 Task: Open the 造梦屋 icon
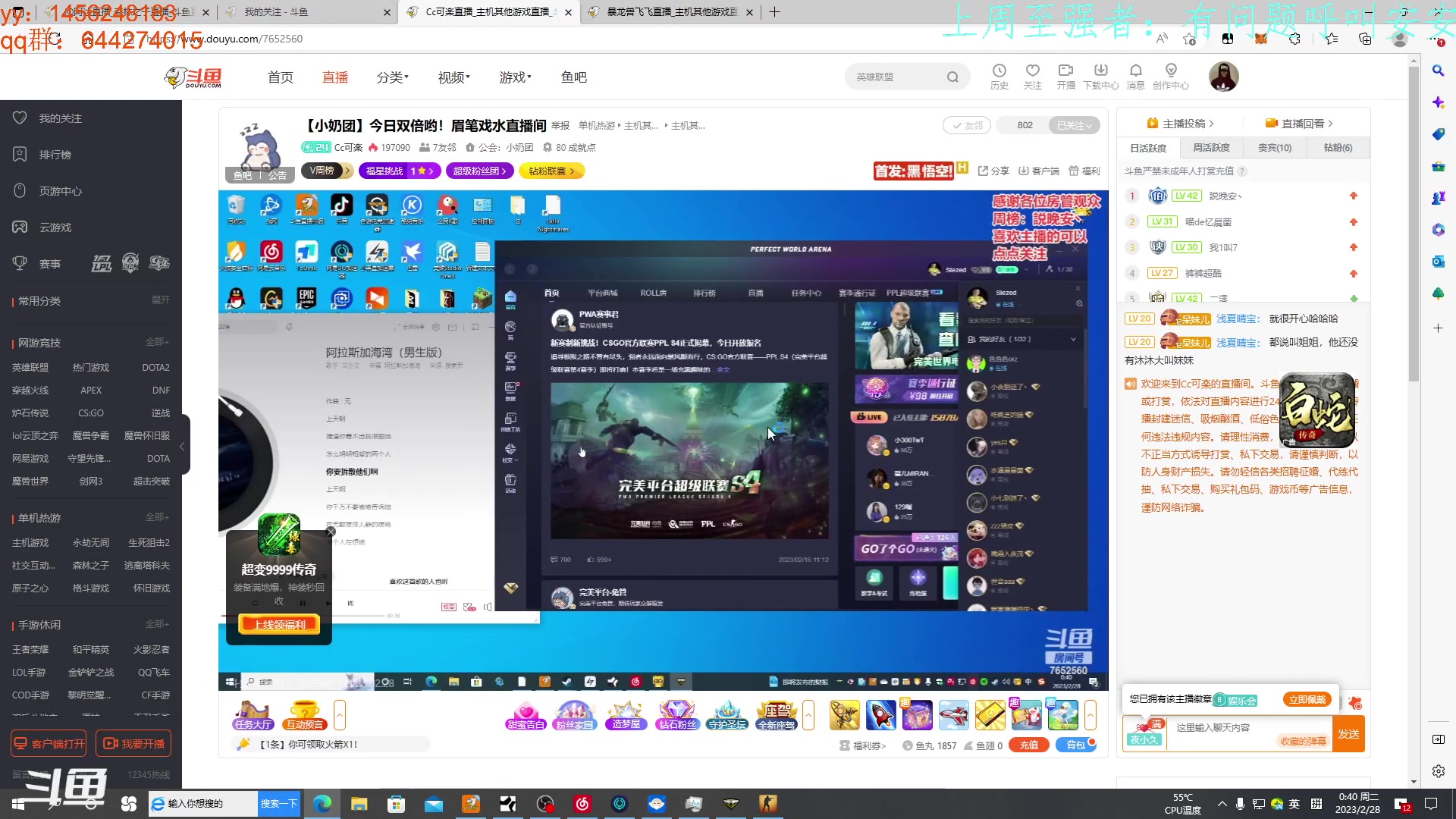point(626,715)
